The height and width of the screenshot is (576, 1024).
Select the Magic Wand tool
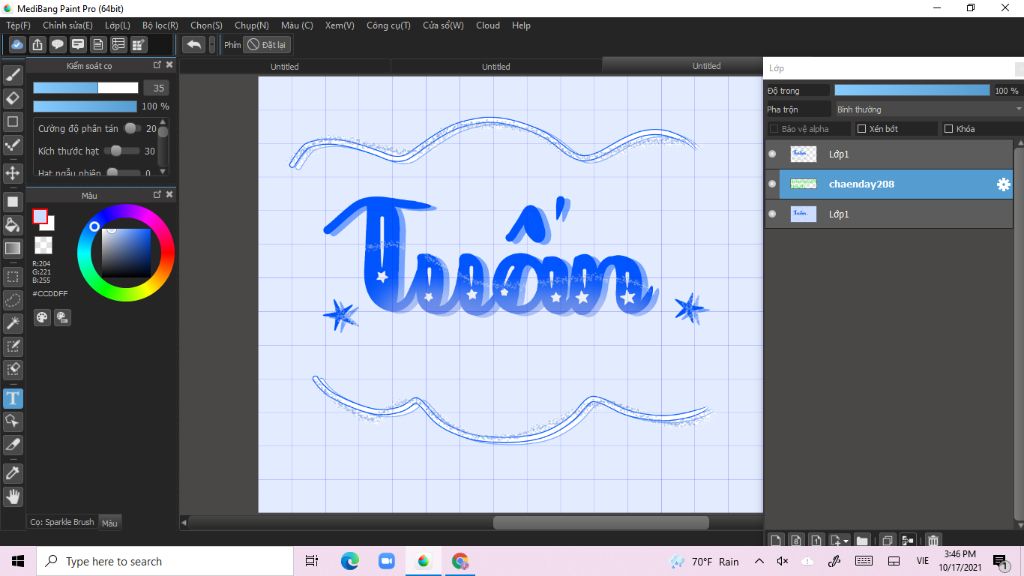click(x=12, y=323)
